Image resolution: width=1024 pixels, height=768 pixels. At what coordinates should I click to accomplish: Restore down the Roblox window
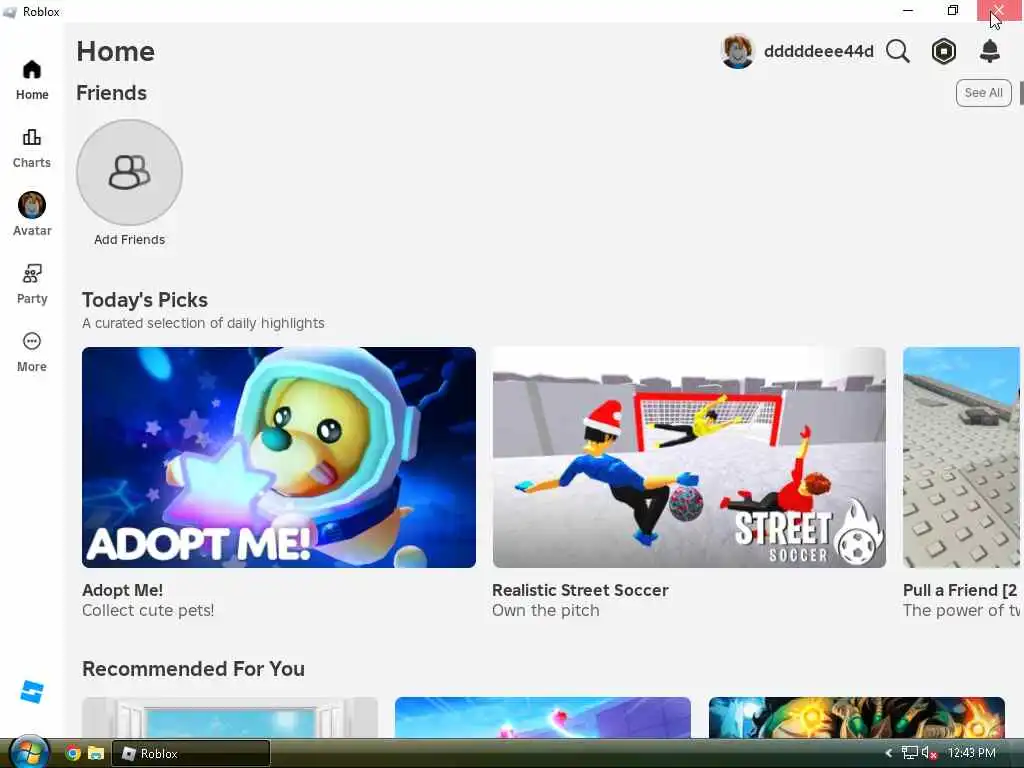pos(953,10)
